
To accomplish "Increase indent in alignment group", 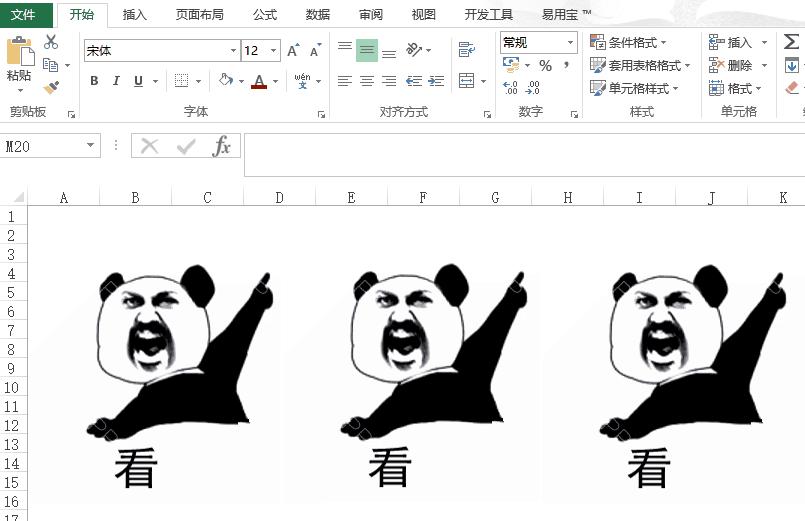I will 436,81.
